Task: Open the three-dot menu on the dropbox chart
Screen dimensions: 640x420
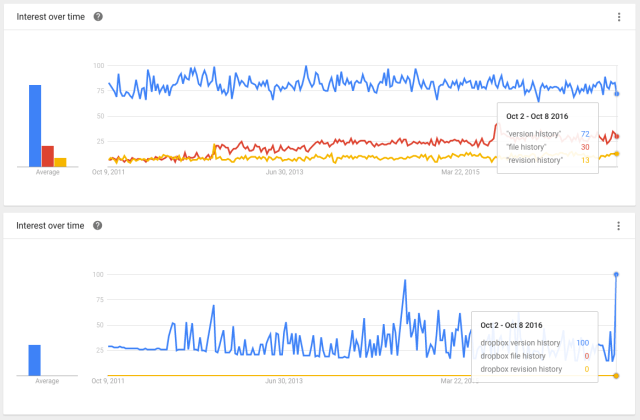Action: 619,226
